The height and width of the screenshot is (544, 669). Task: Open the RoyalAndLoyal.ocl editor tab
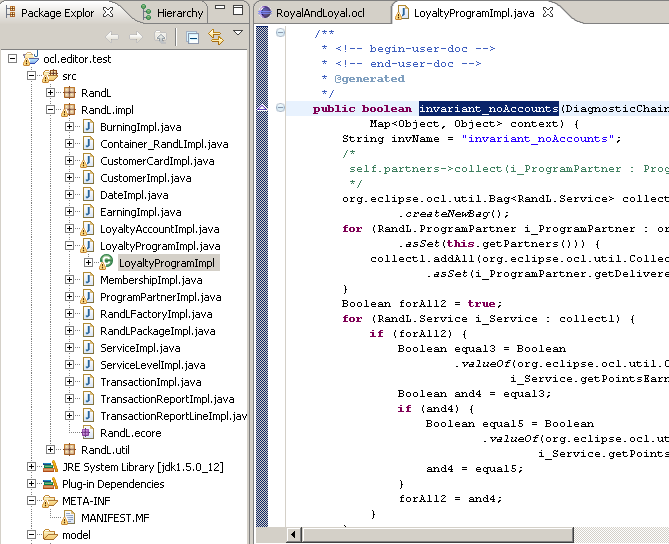(x=320, y=13)
